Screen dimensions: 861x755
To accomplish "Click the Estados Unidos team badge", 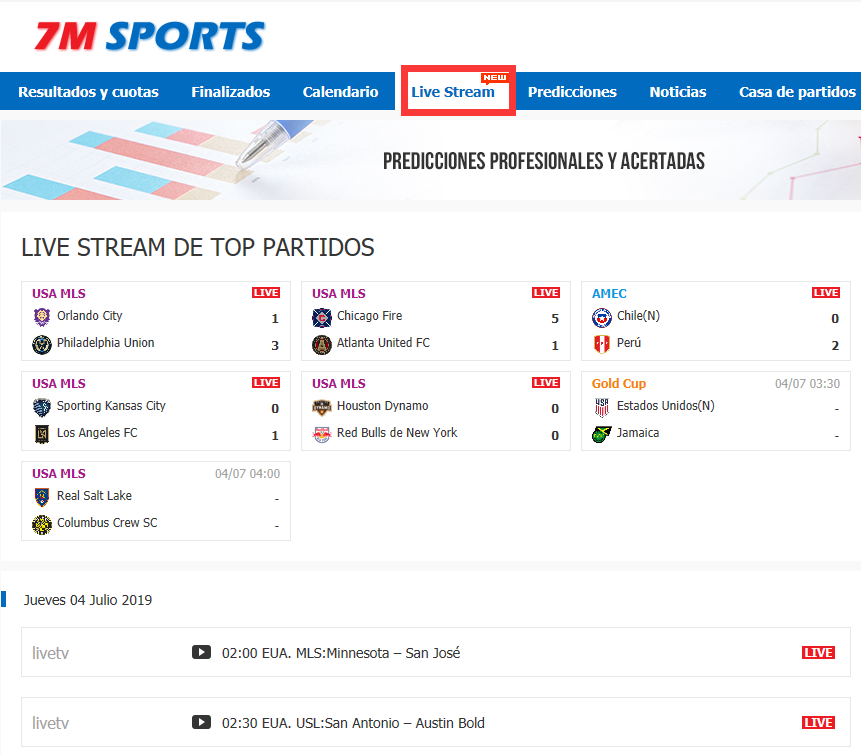I will (x=602, y=407).
